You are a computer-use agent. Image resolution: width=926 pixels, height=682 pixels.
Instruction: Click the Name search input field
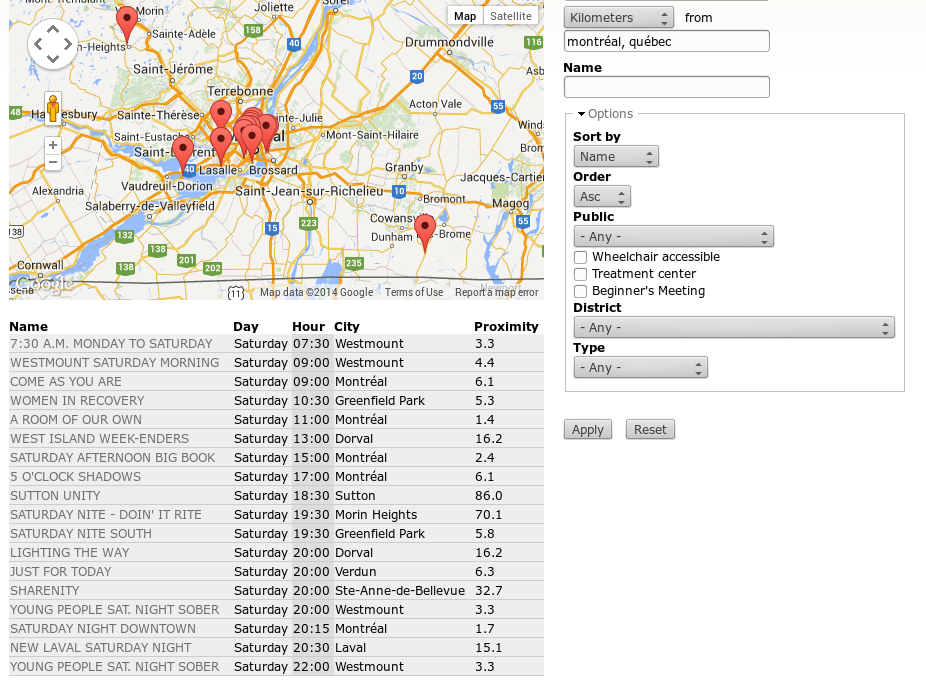coord(666,87)
